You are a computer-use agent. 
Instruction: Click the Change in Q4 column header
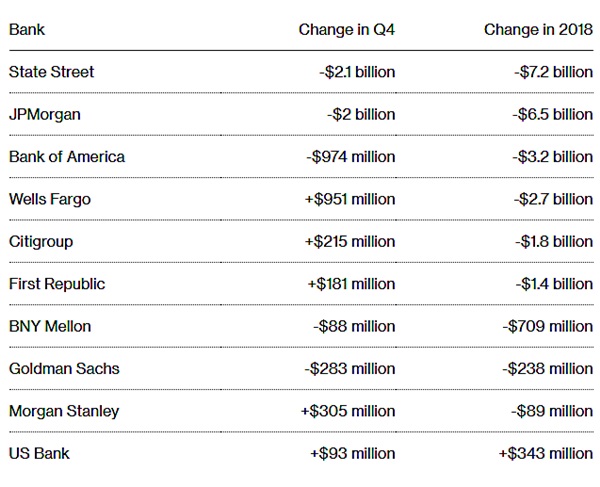pos(346,30)
